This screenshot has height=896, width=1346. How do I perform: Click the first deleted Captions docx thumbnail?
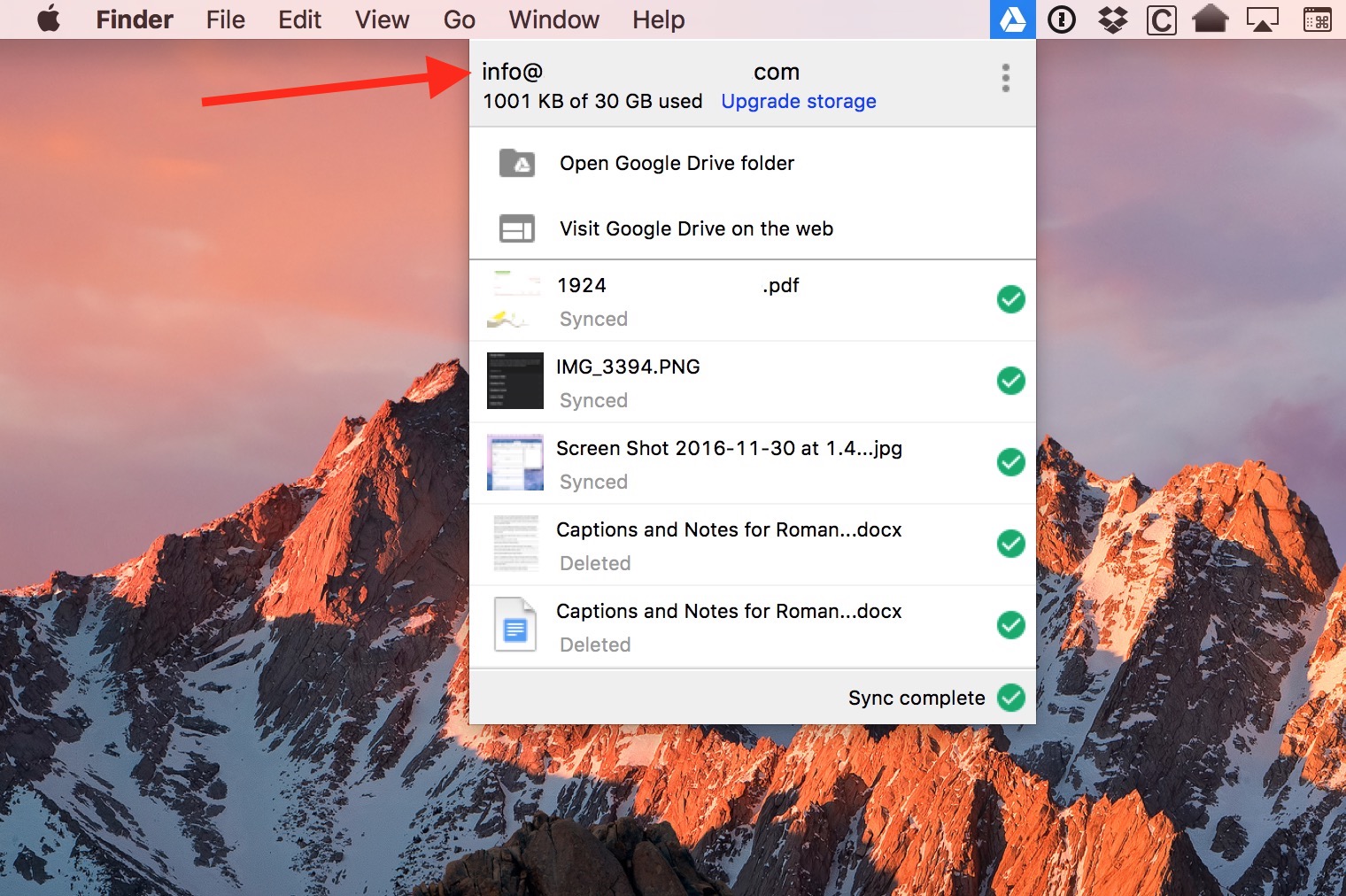[515, 544]
